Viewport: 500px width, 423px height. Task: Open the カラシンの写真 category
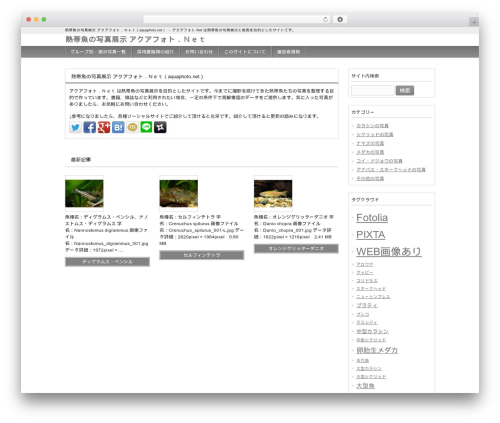(x=372, y=126)
